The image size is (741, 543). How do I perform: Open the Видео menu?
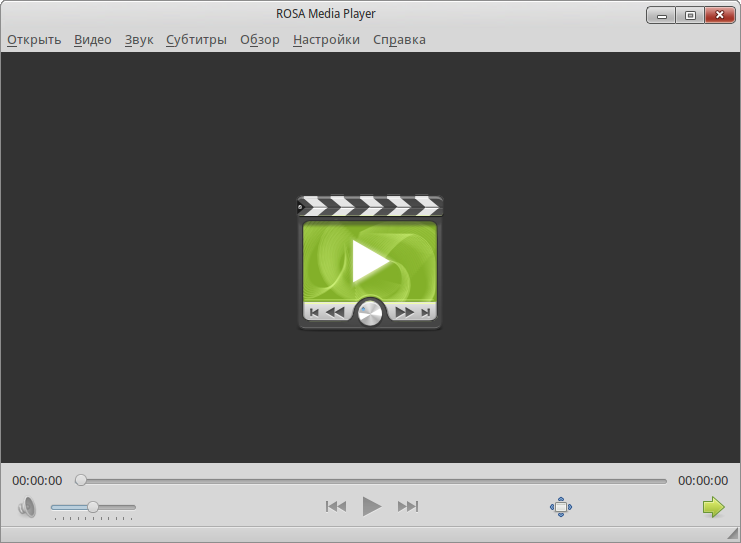[93, 40]
